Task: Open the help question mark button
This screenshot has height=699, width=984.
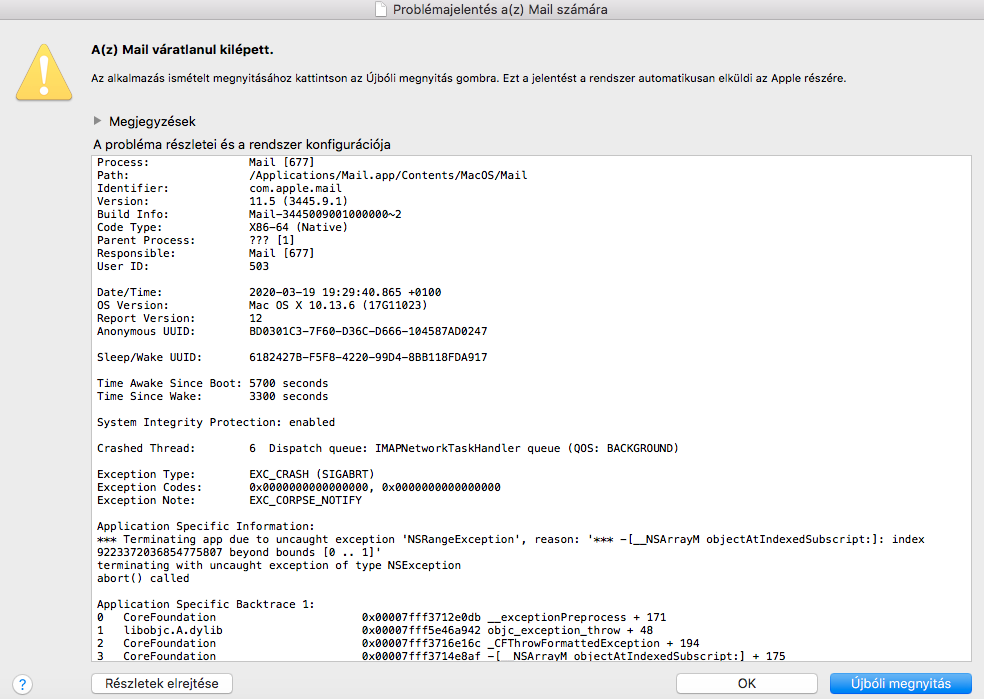Action: pos(22,684)
